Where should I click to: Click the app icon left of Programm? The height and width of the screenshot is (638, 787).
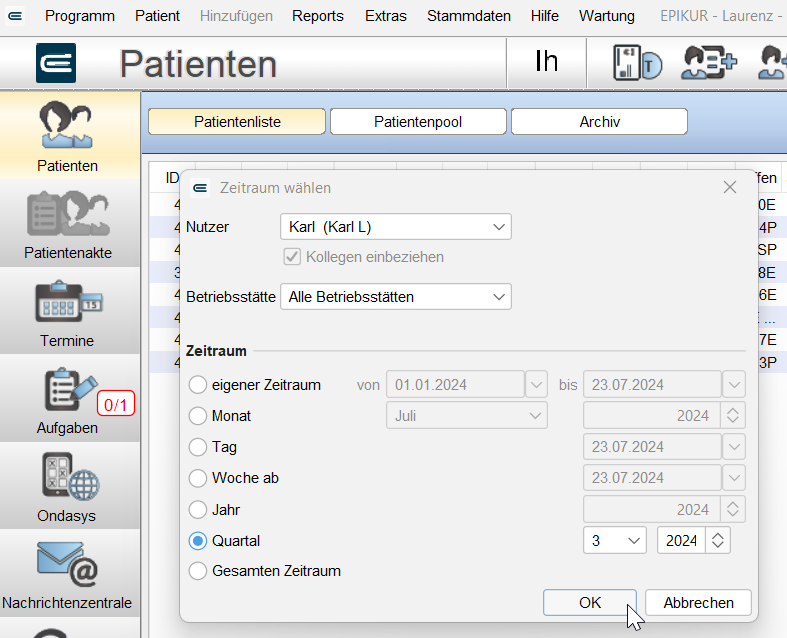point(15,16)
